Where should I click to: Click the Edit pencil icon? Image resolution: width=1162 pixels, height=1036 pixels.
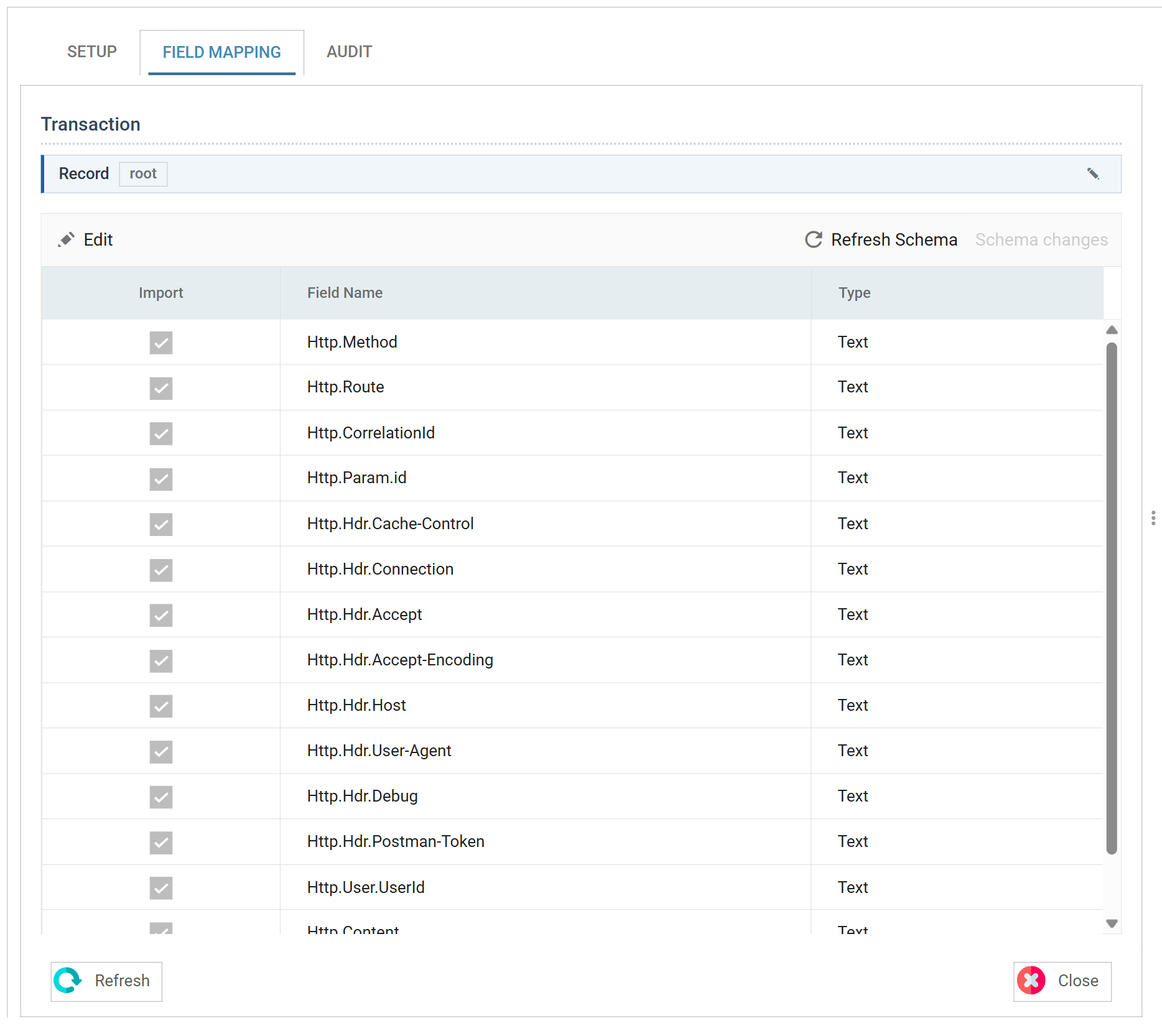click(x=67, y=240)
